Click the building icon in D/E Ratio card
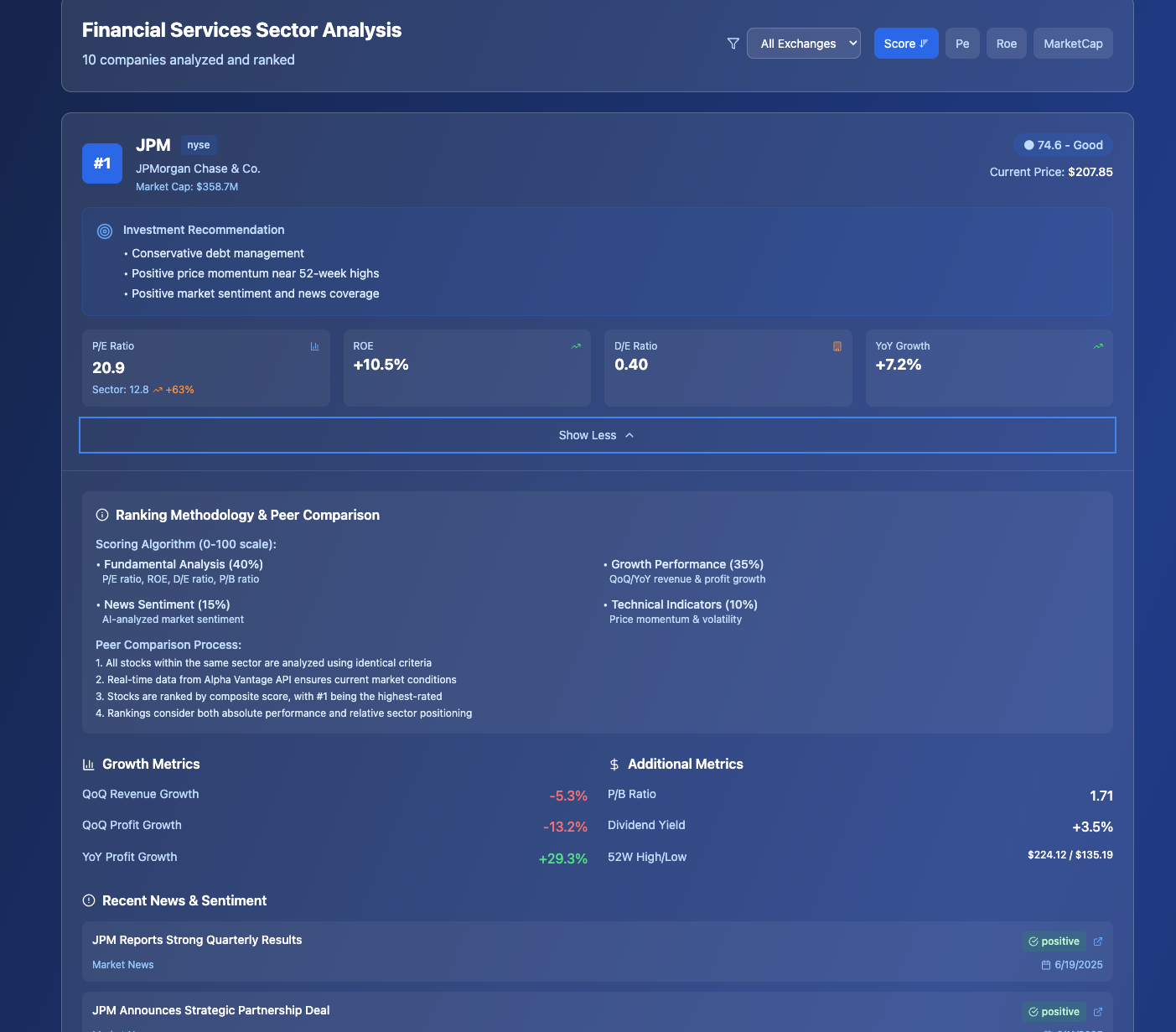 [837, 346]
